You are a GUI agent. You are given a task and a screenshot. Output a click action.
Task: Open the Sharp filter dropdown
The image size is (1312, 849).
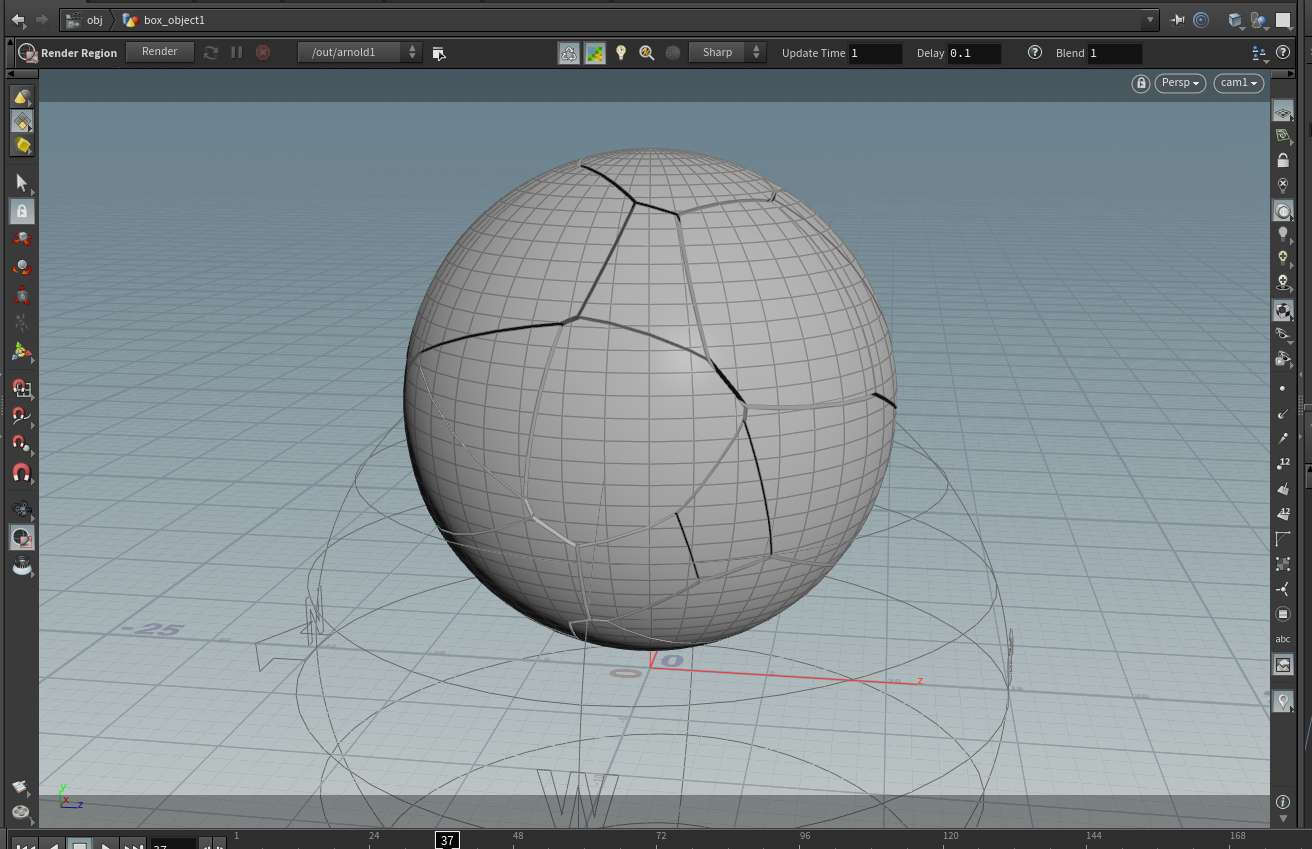727,52
